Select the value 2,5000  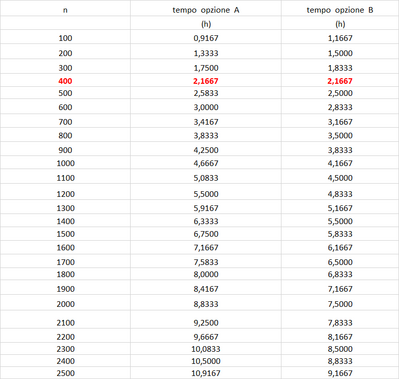(x=340, y=93)
